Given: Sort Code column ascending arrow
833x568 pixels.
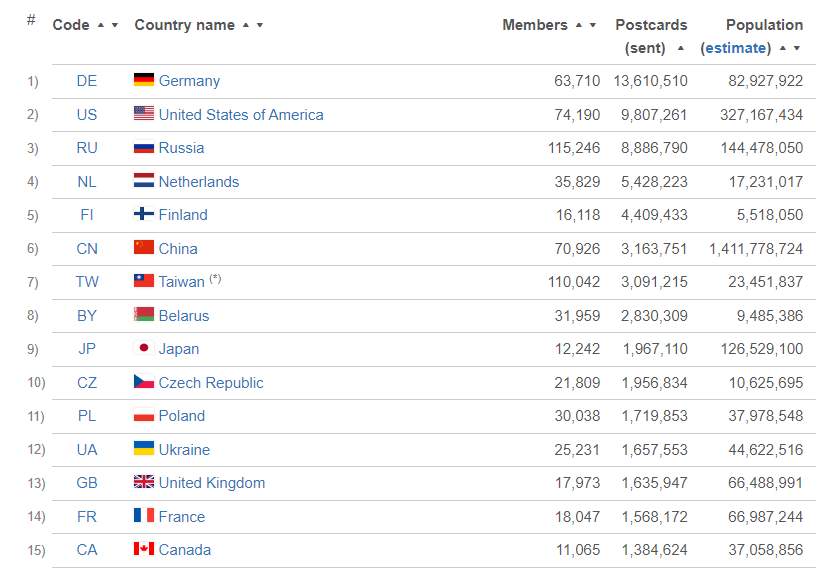Looking at the screenshot, I should (x=101, y=25).
